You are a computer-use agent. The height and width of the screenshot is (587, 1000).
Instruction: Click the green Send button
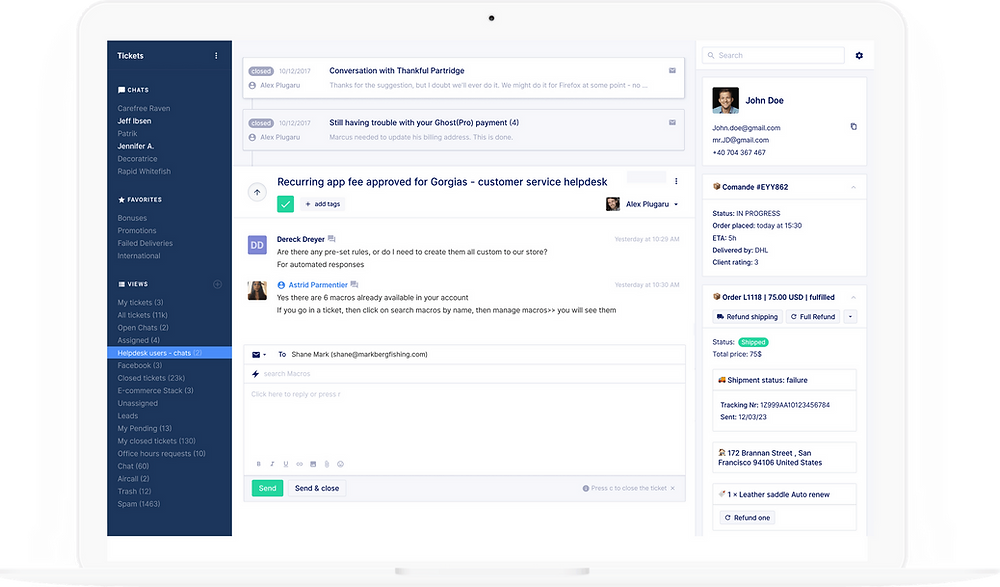tap(267, 488)
